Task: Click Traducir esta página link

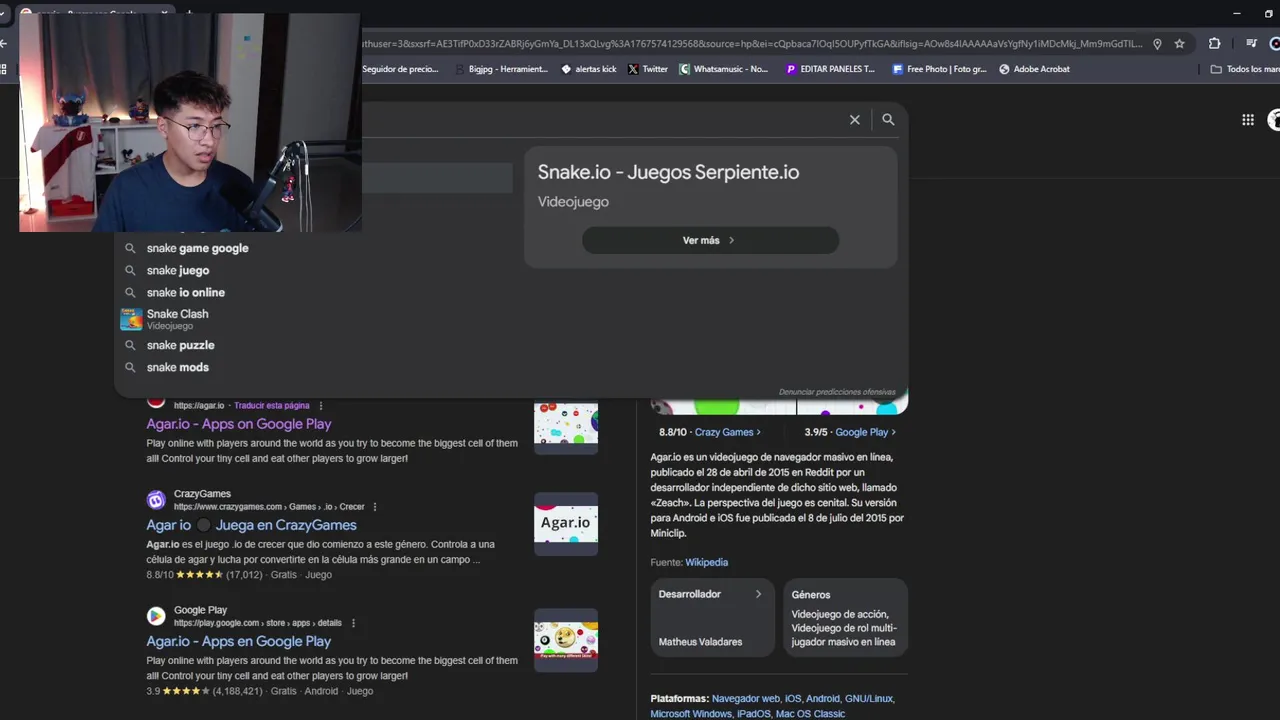Action: point(271,406)
